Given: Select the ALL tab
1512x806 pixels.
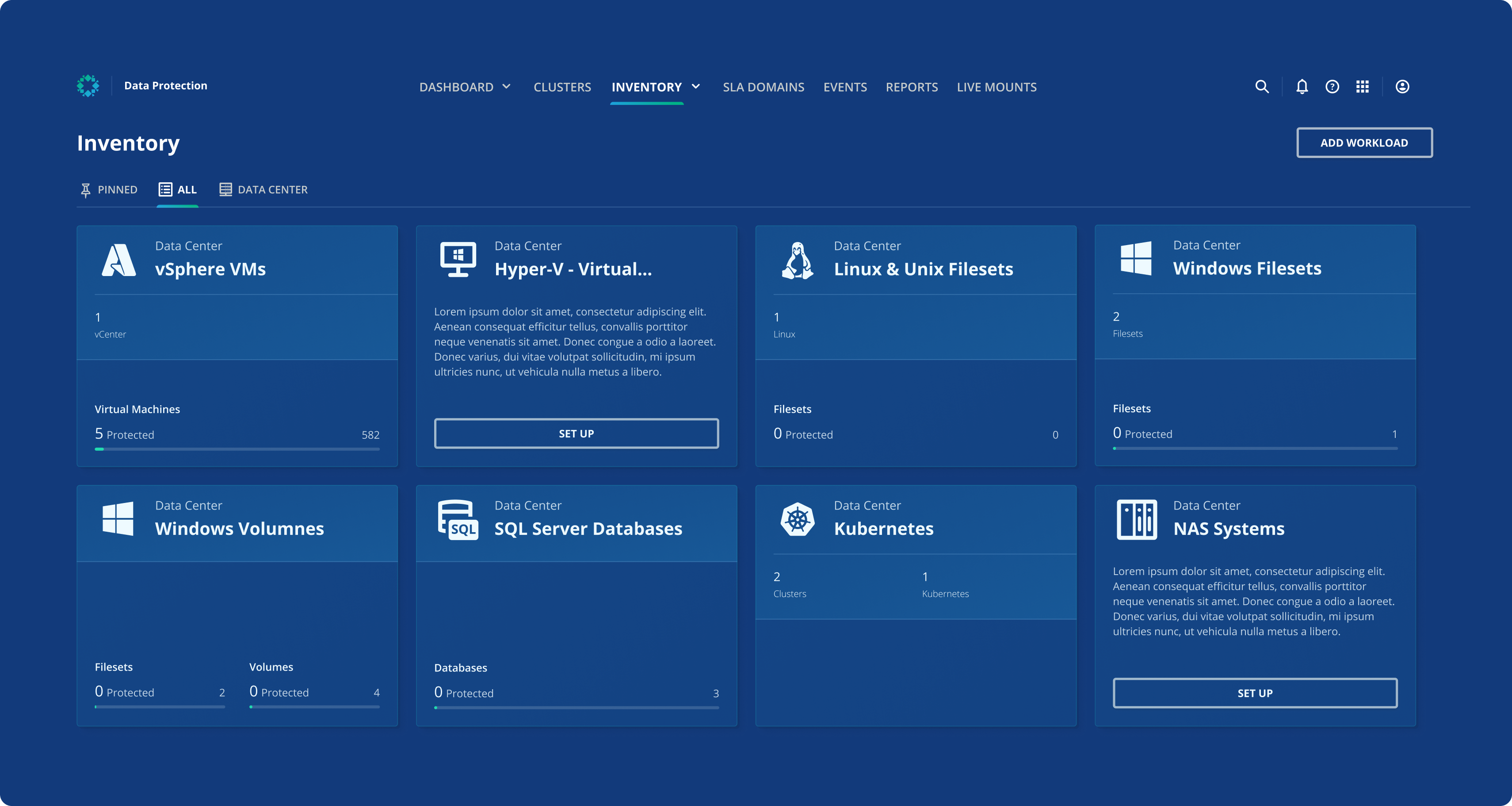Looking at the screenshot, I should click(177, 190).
